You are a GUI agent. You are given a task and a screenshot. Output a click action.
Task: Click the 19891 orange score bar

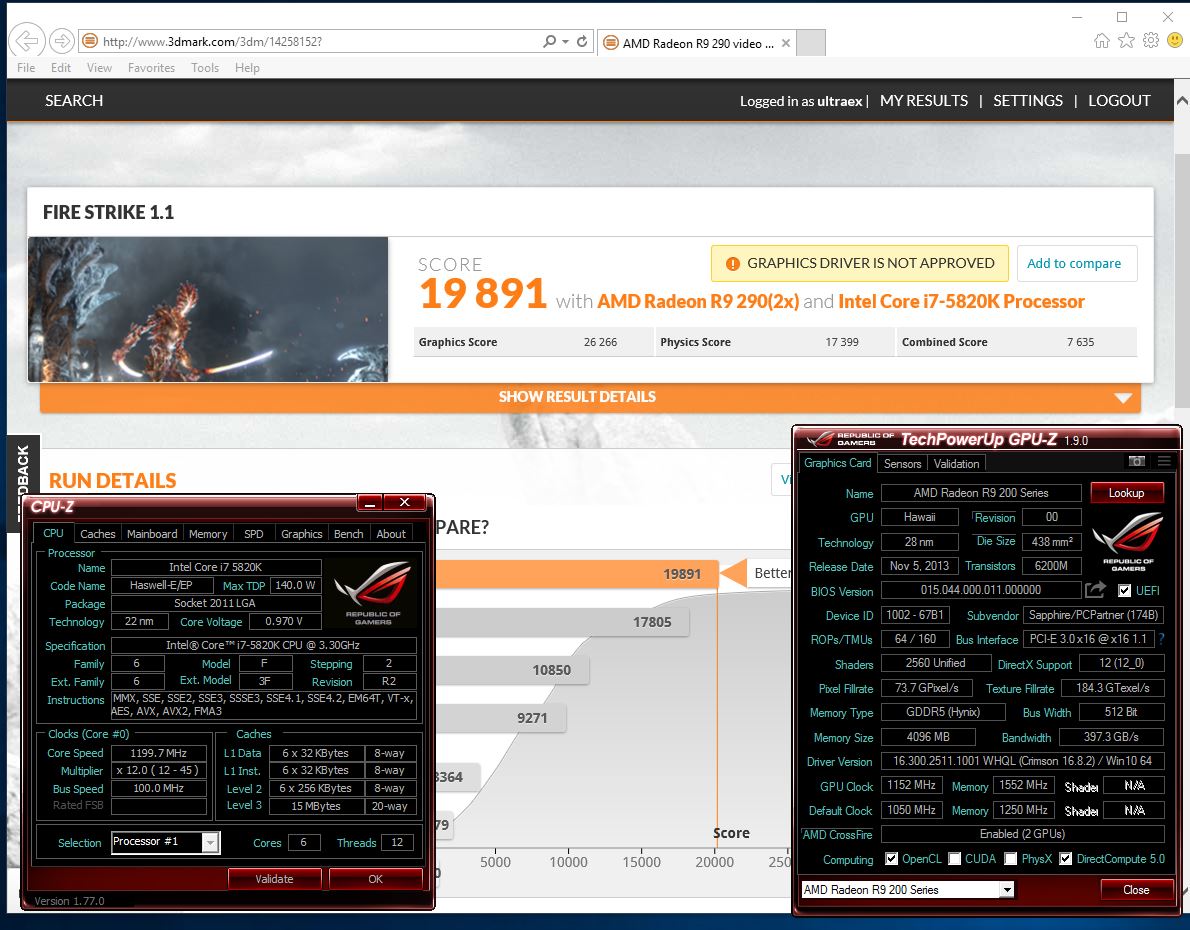pyautogui.click(x=576, y=574)
